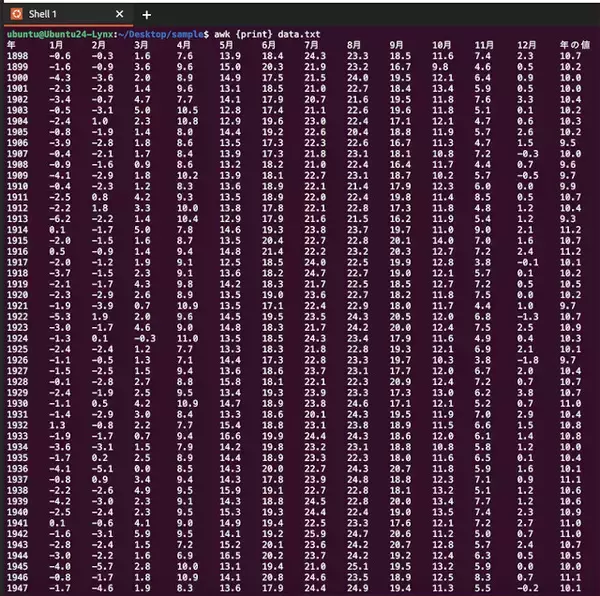Click January value 1.3 in 1932 row

pyautogui.click(x=57, y=425)
